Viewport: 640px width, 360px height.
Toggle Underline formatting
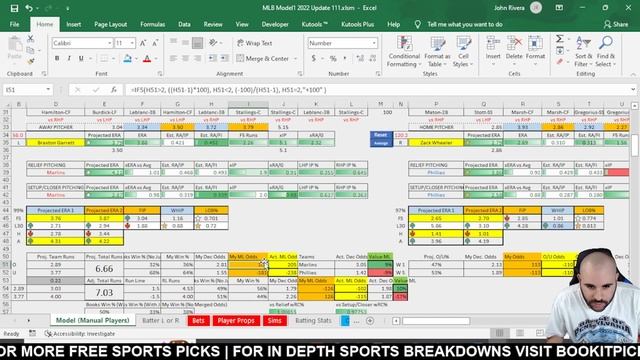tap(81, 59)
